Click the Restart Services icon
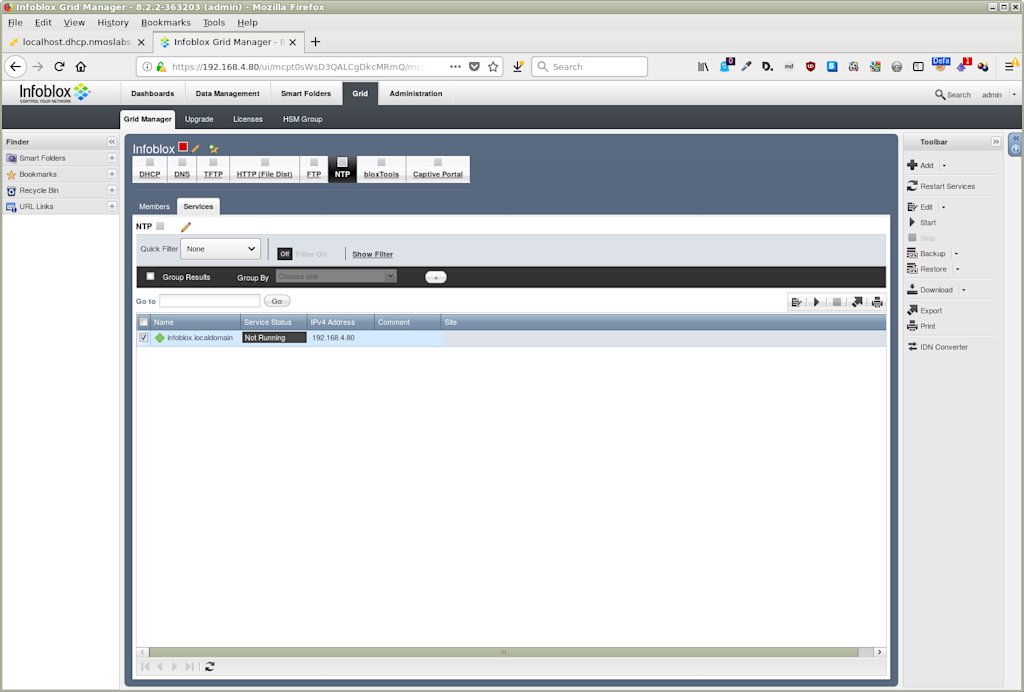The image size is (1024, 692). click(x=912, y=186)
